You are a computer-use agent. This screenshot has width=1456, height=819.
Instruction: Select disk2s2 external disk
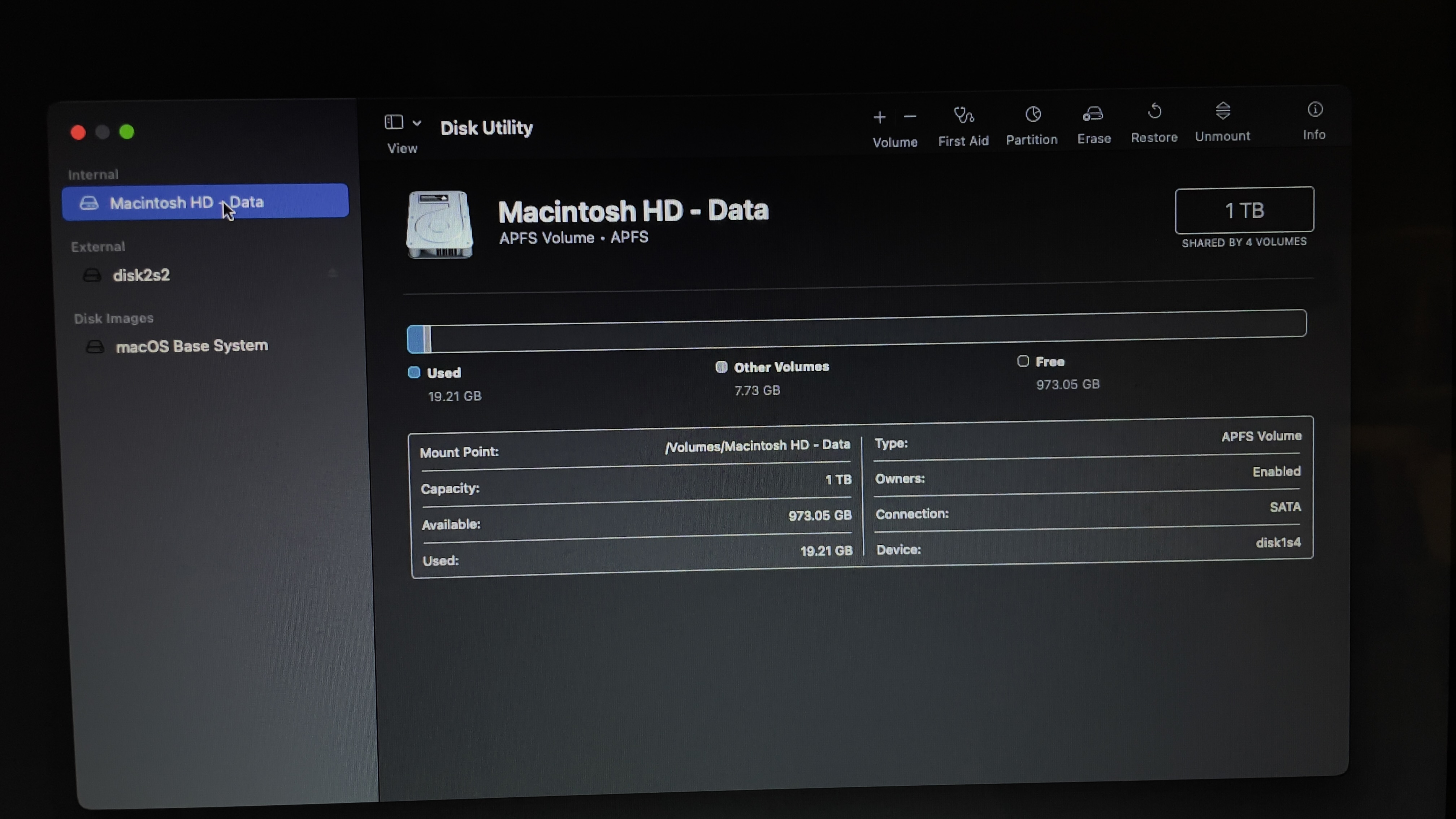[141, 275]
